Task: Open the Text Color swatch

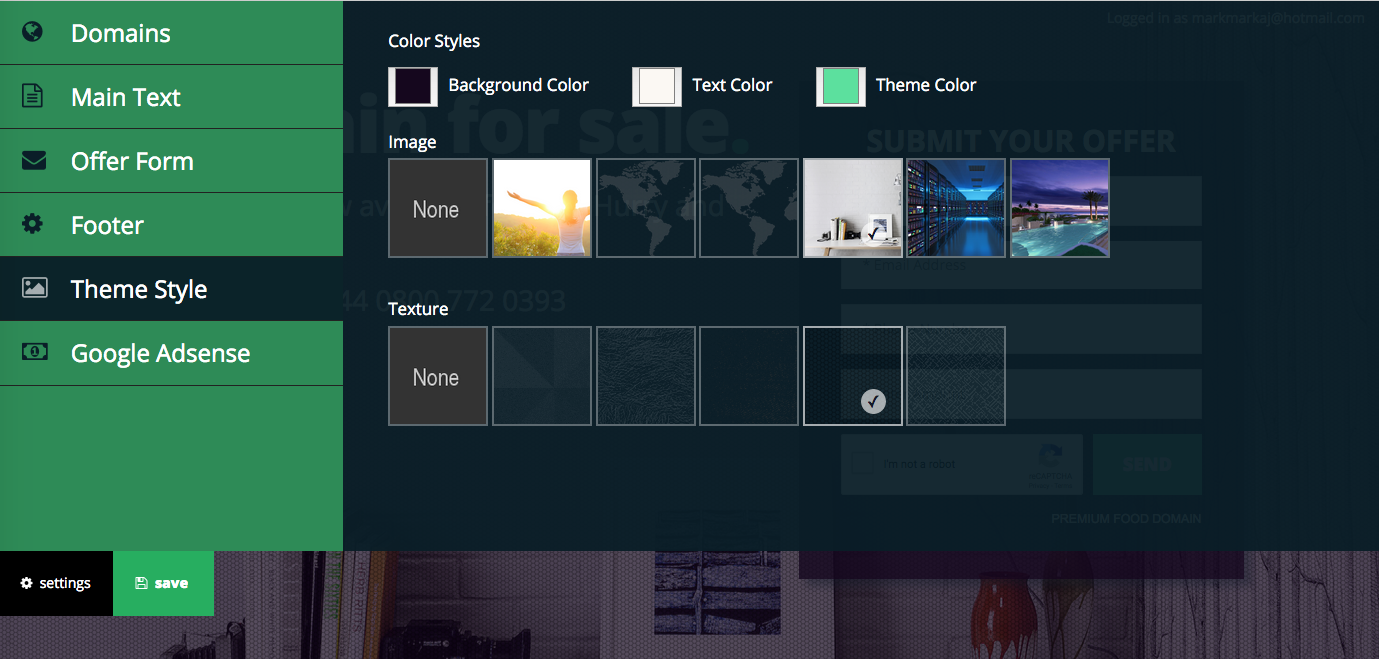Action: pos(657,86)
